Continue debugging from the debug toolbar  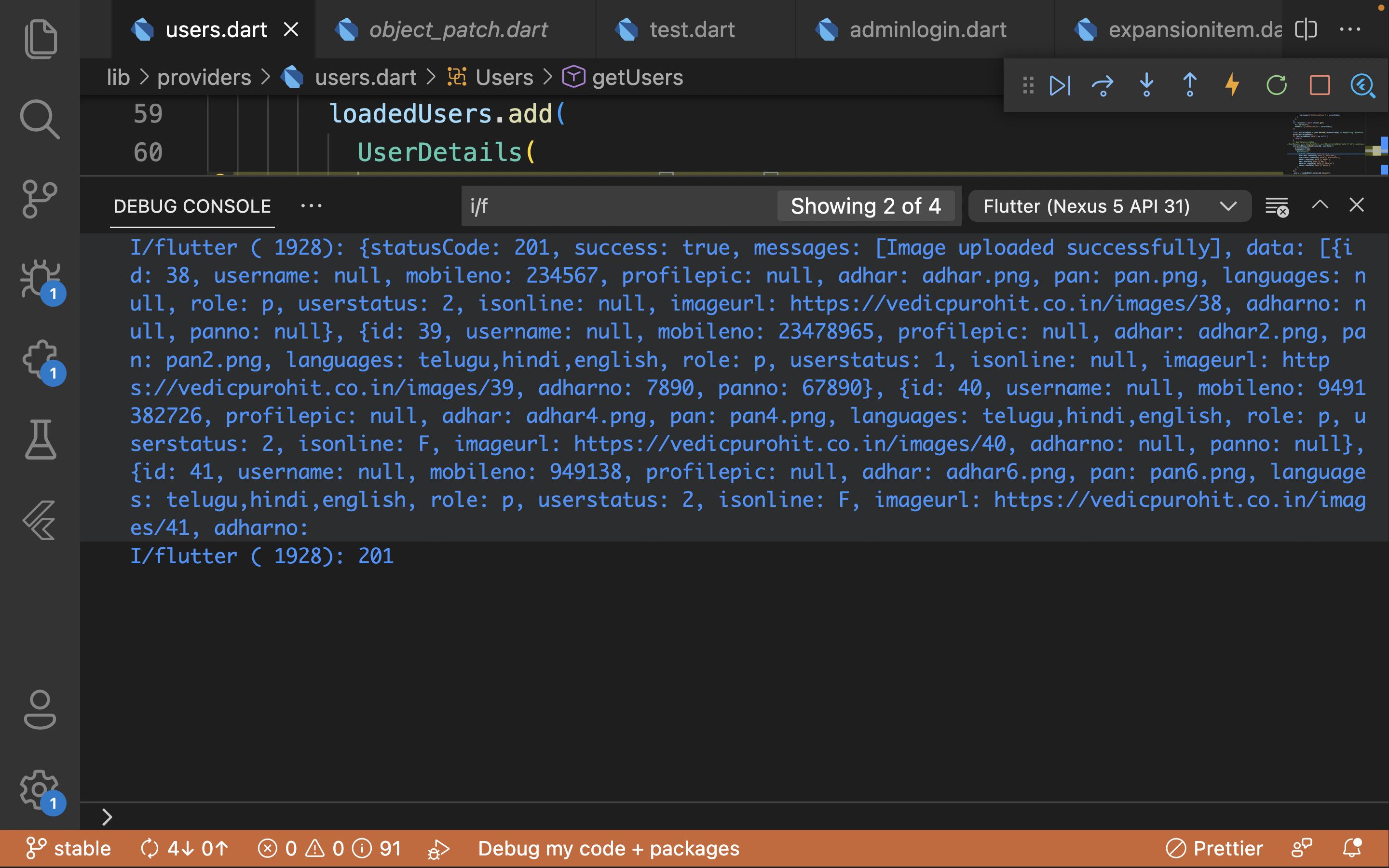point(1060,85)
